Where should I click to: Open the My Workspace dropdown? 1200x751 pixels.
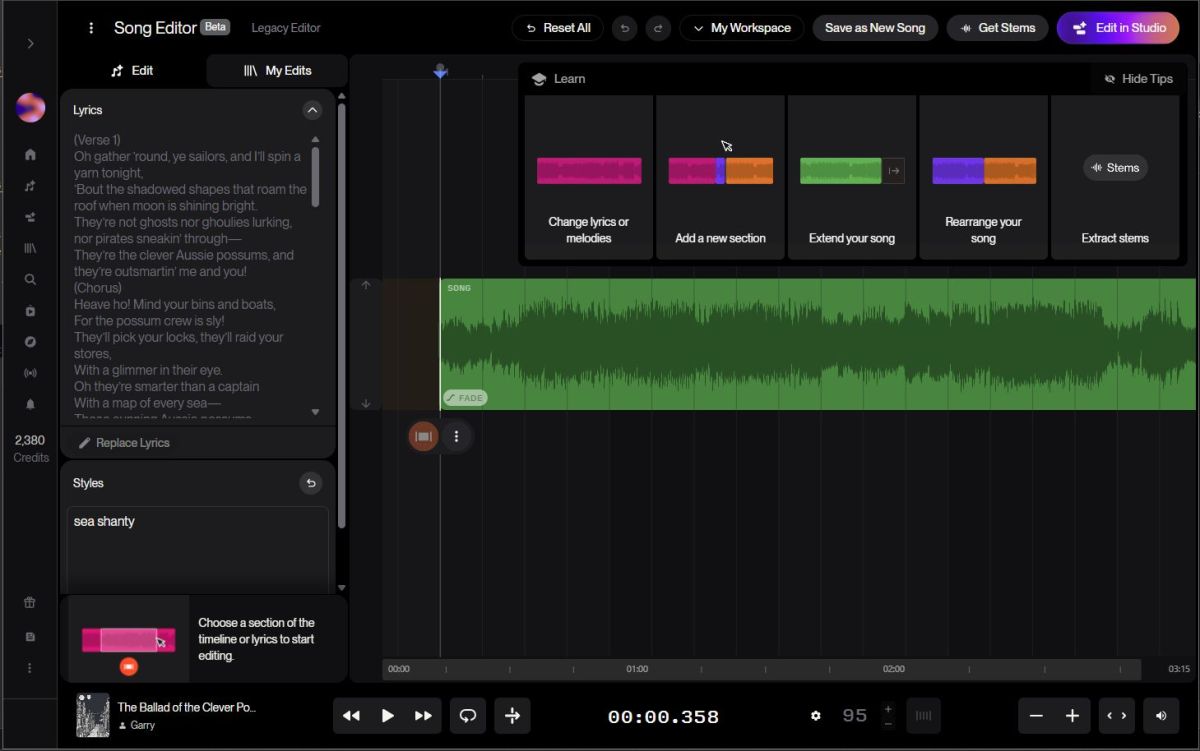pos(741,28)
